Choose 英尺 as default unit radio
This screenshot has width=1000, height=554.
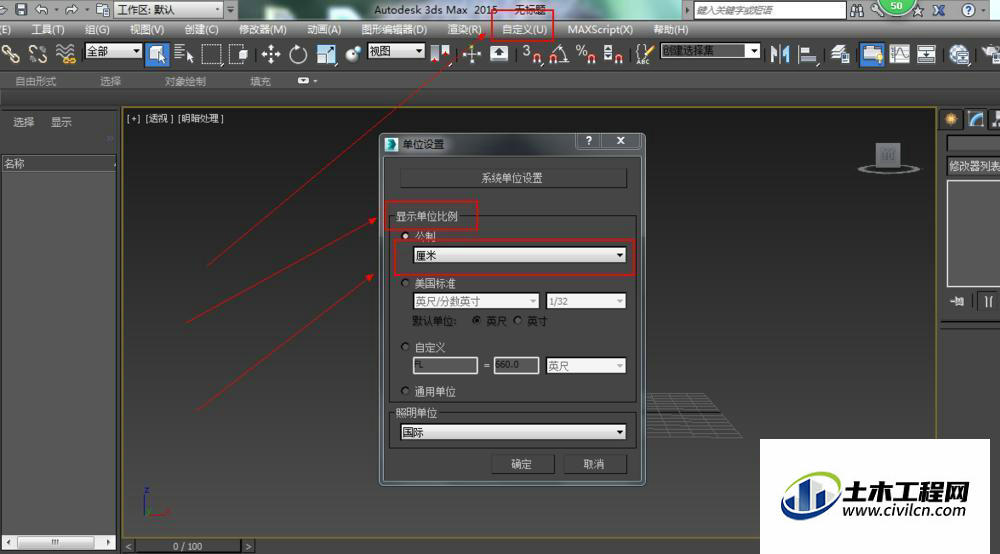tap(476, 320)
